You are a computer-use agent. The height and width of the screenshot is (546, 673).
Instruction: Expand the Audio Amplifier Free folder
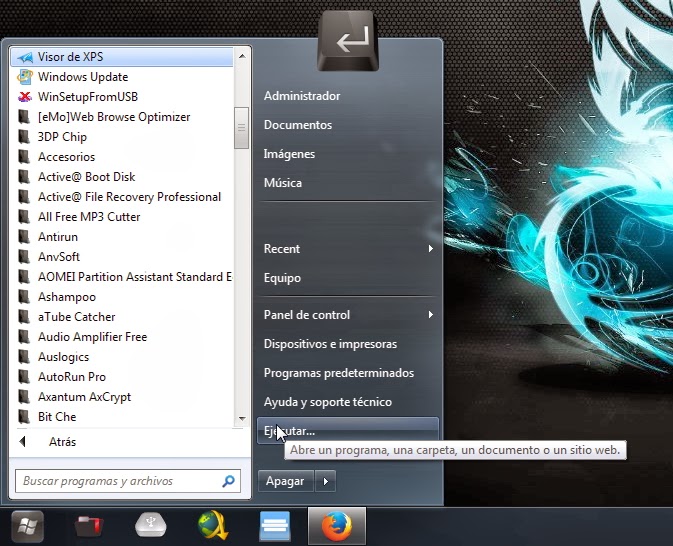click(122, 337)
